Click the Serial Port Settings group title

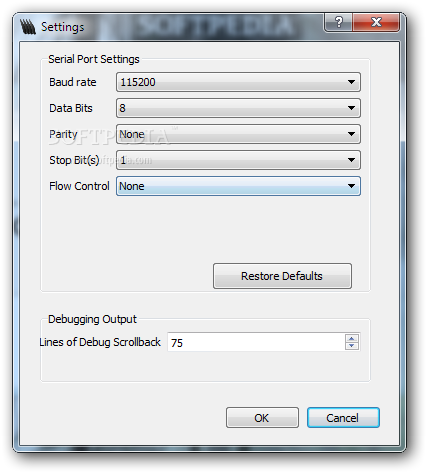point(94,59)
